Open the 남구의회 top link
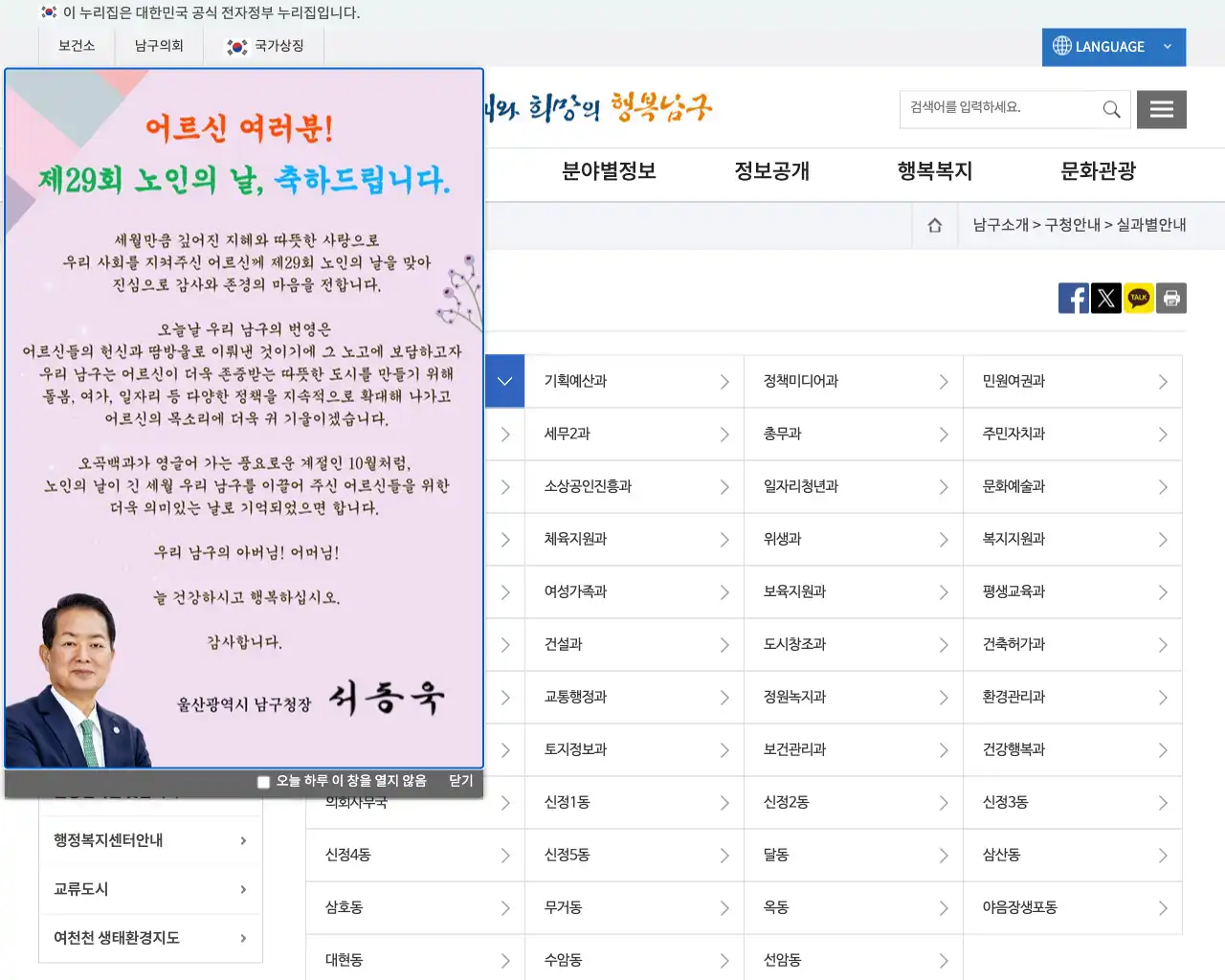Screen dimensions: 1225x980 (159, 46)
